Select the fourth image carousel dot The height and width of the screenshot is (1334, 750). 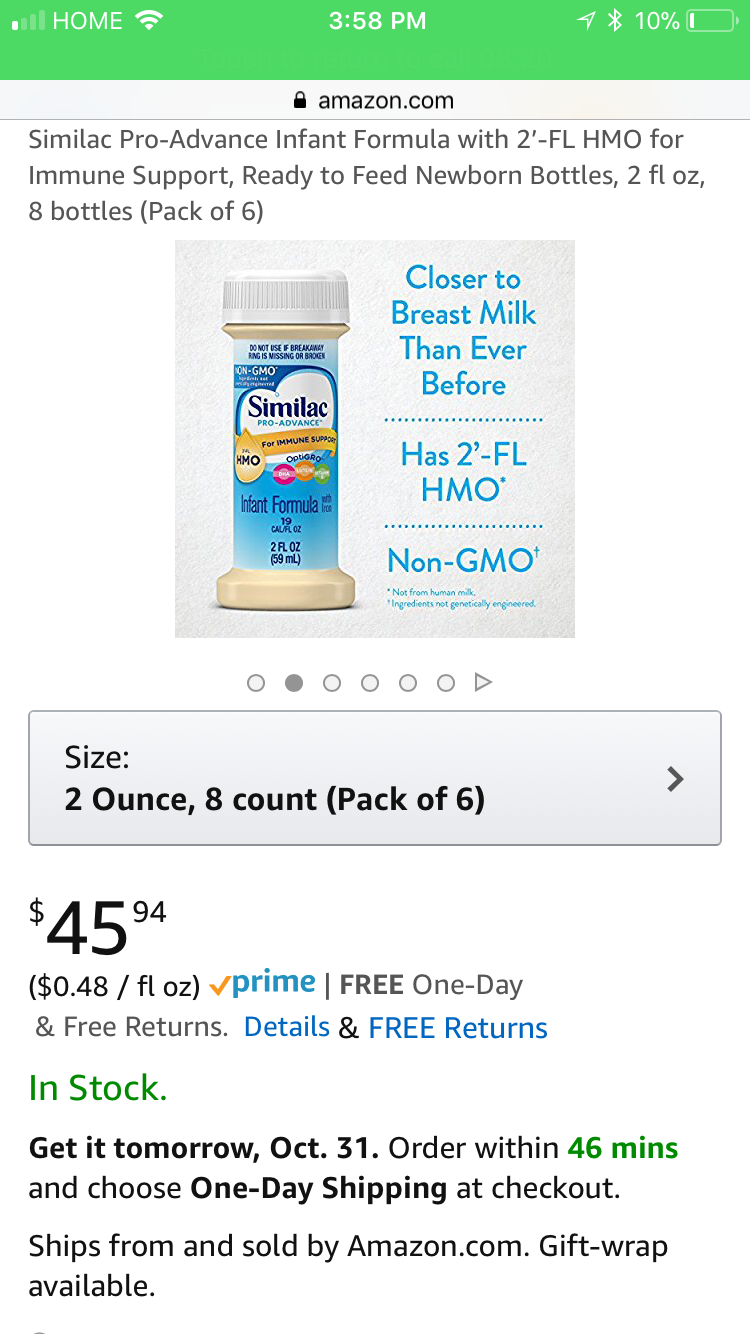tap(370, 683)
